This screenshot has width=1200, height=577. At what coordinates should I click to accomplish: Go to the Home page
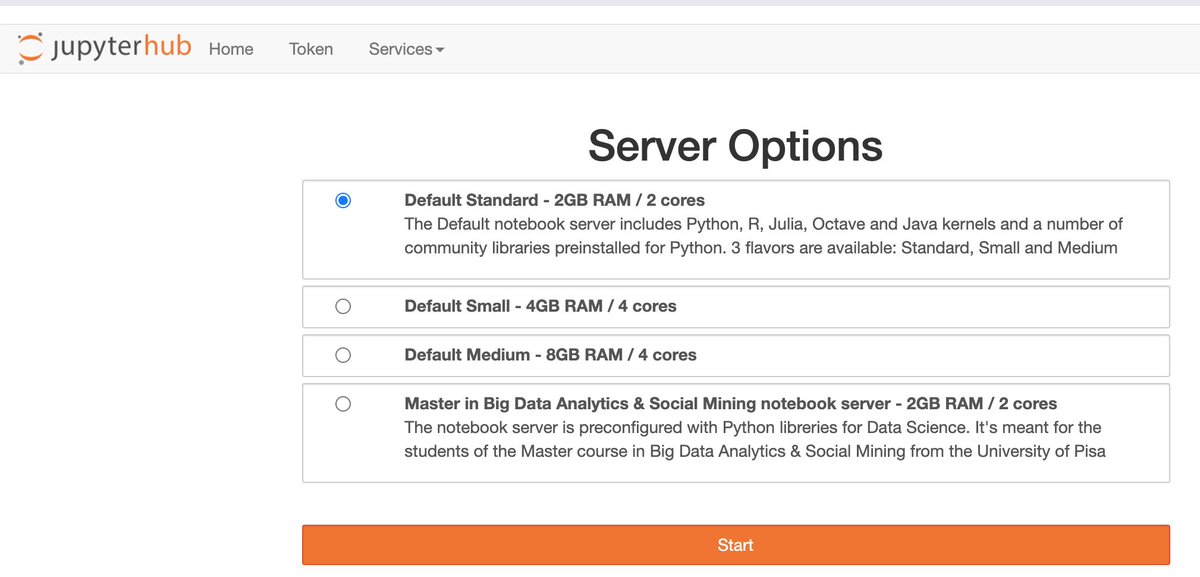[x=231, y=49]
